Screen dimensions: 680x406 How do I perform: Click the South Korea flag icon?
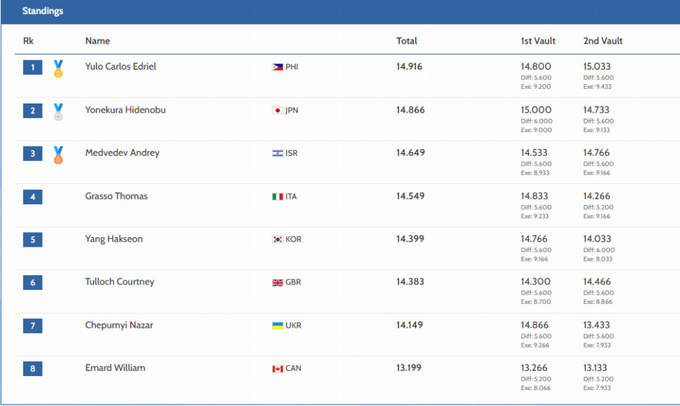[x=277, y=240]
